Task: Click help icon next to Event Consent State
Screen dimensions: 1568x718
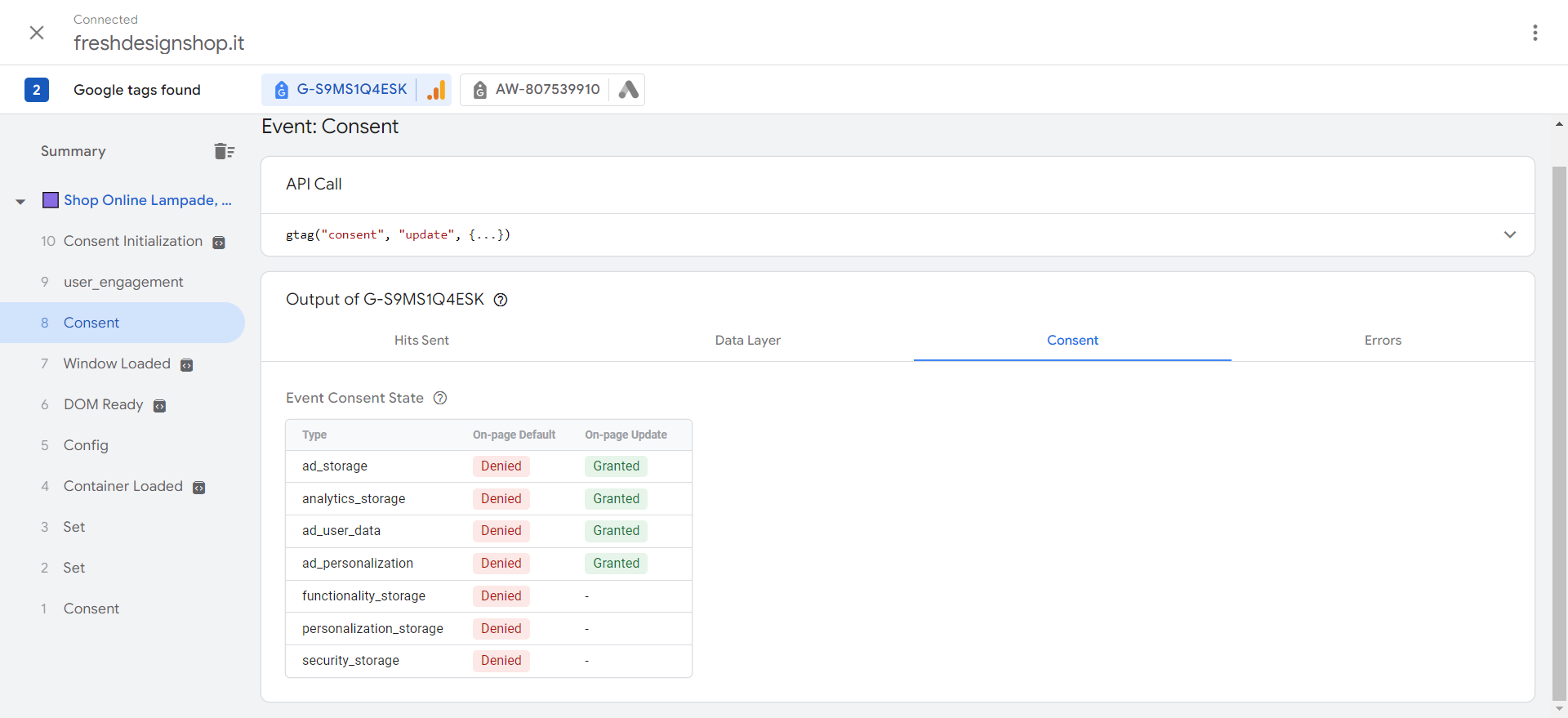Action: tap(440, 398)
